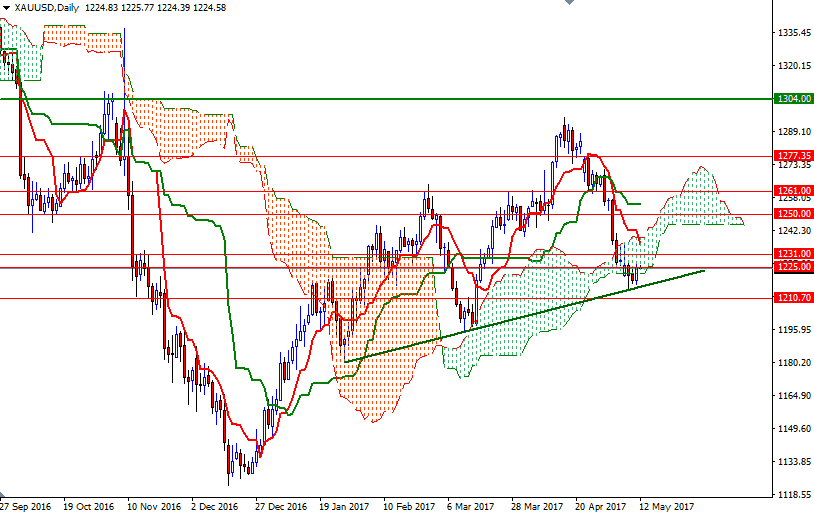The height and width of the screenshot is (514, 814).
Task: Click the 1118.55 value on the price scale
Action: coord(794,495)
